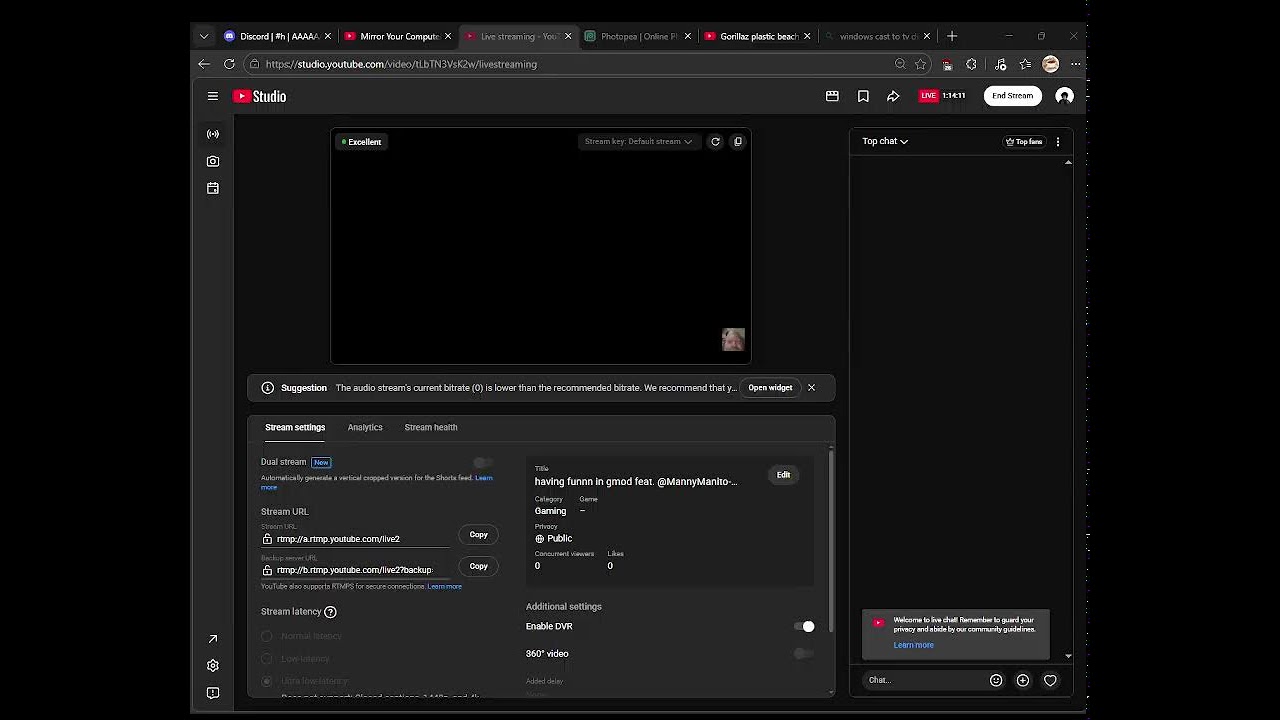Click the End Stream button
Screen dimensions: 1280x720
[x=1012, y=96]
